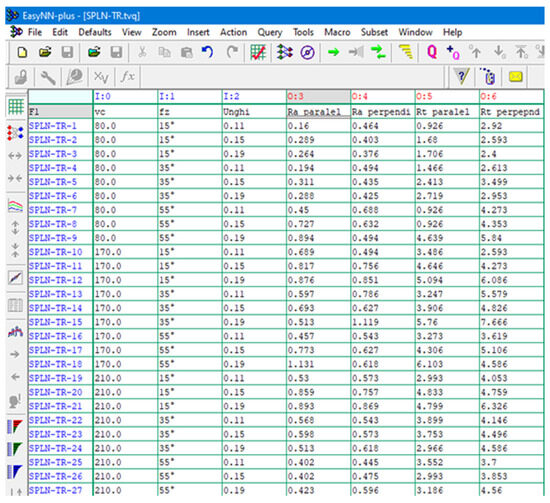Click the fx function icon
550x503 pixels.
click(127, 77)
